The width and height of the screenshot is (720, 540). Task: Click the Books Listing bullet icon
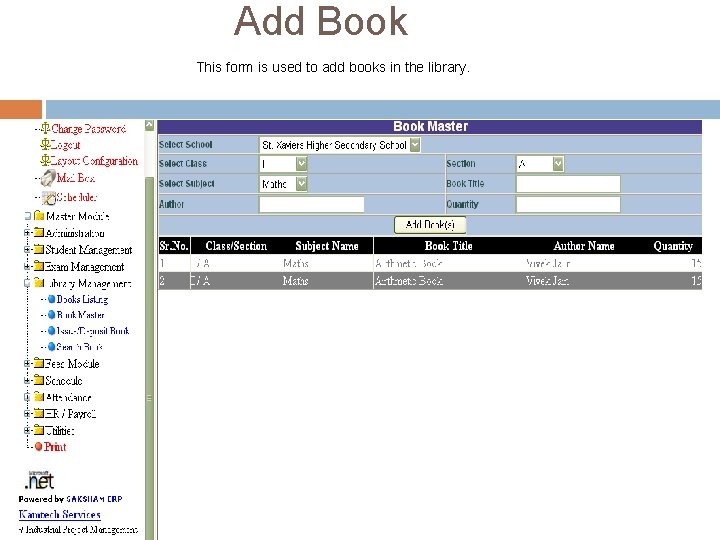pos(51,299)
